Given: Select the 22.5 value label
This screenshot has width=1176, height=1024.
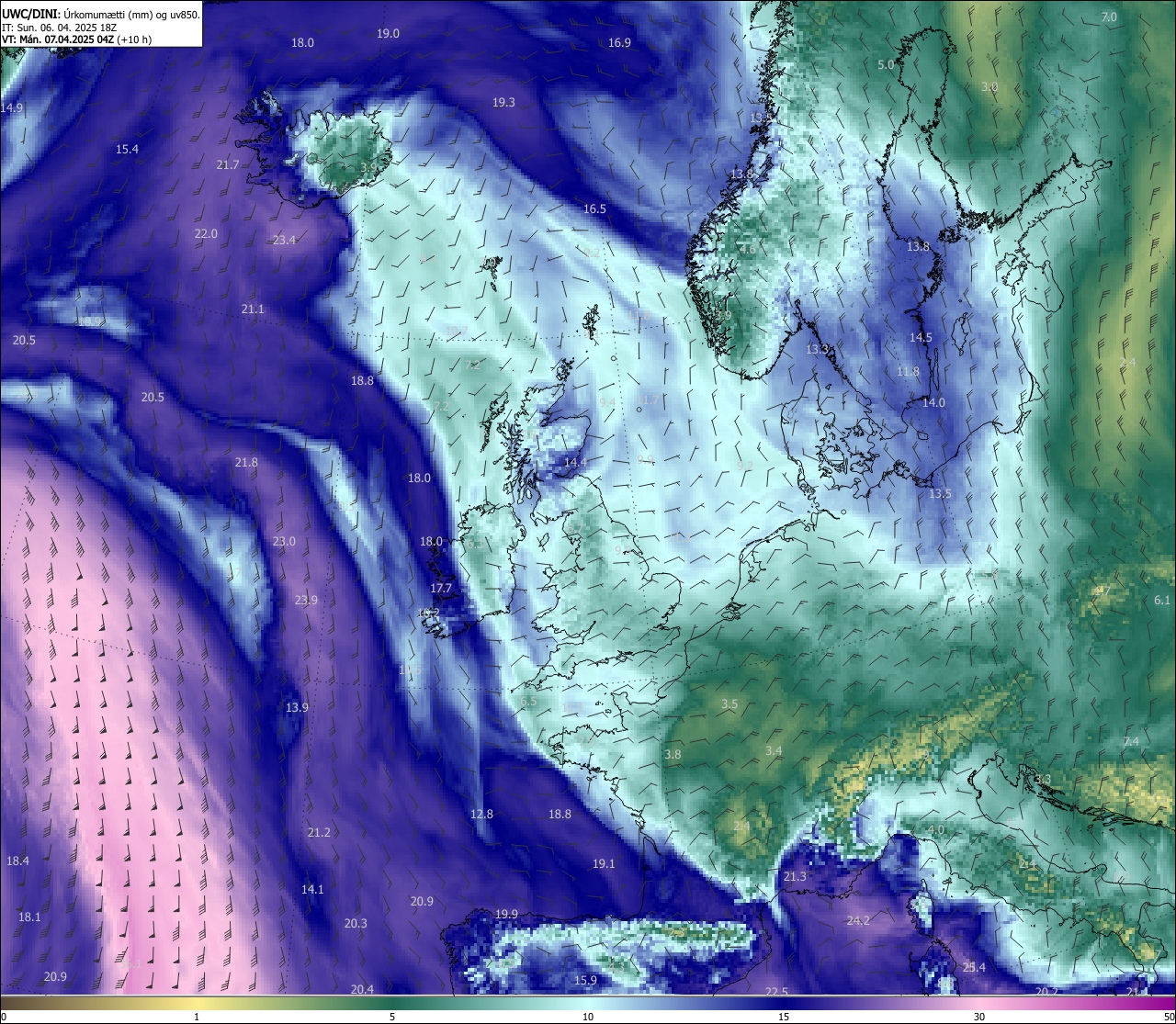Looking at the screenshot, I should (776, 992).
